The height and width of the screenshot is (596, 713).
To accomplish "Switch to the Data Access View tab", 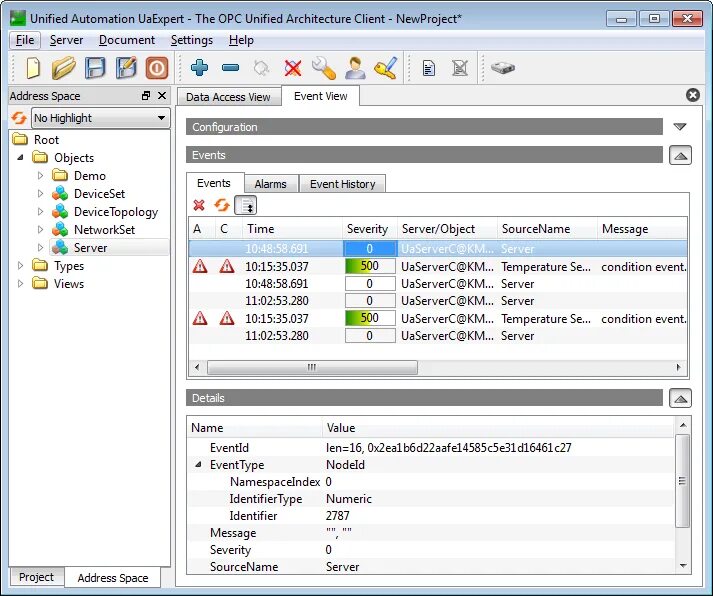I will [x=228, y=97].
